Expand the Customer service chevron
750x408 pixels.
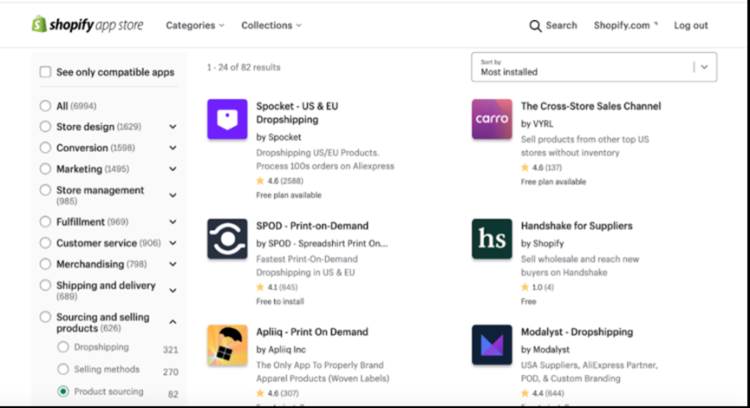click(x=173, y=243)
